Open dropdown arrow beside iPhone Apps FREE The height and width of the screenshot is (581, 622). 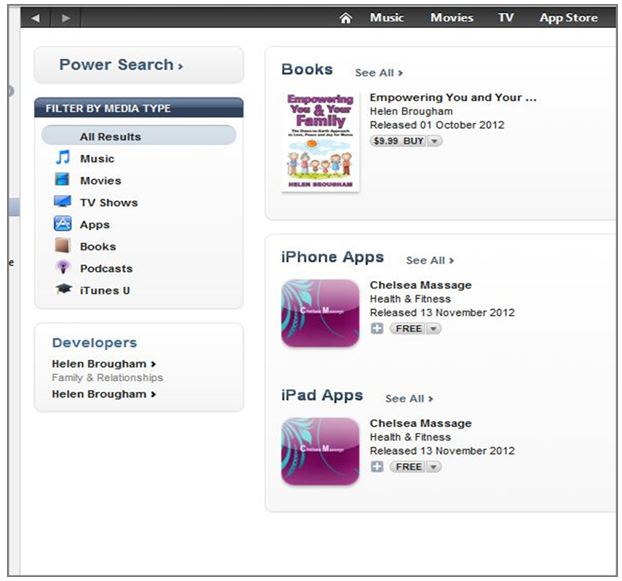[x=434, y=329]
